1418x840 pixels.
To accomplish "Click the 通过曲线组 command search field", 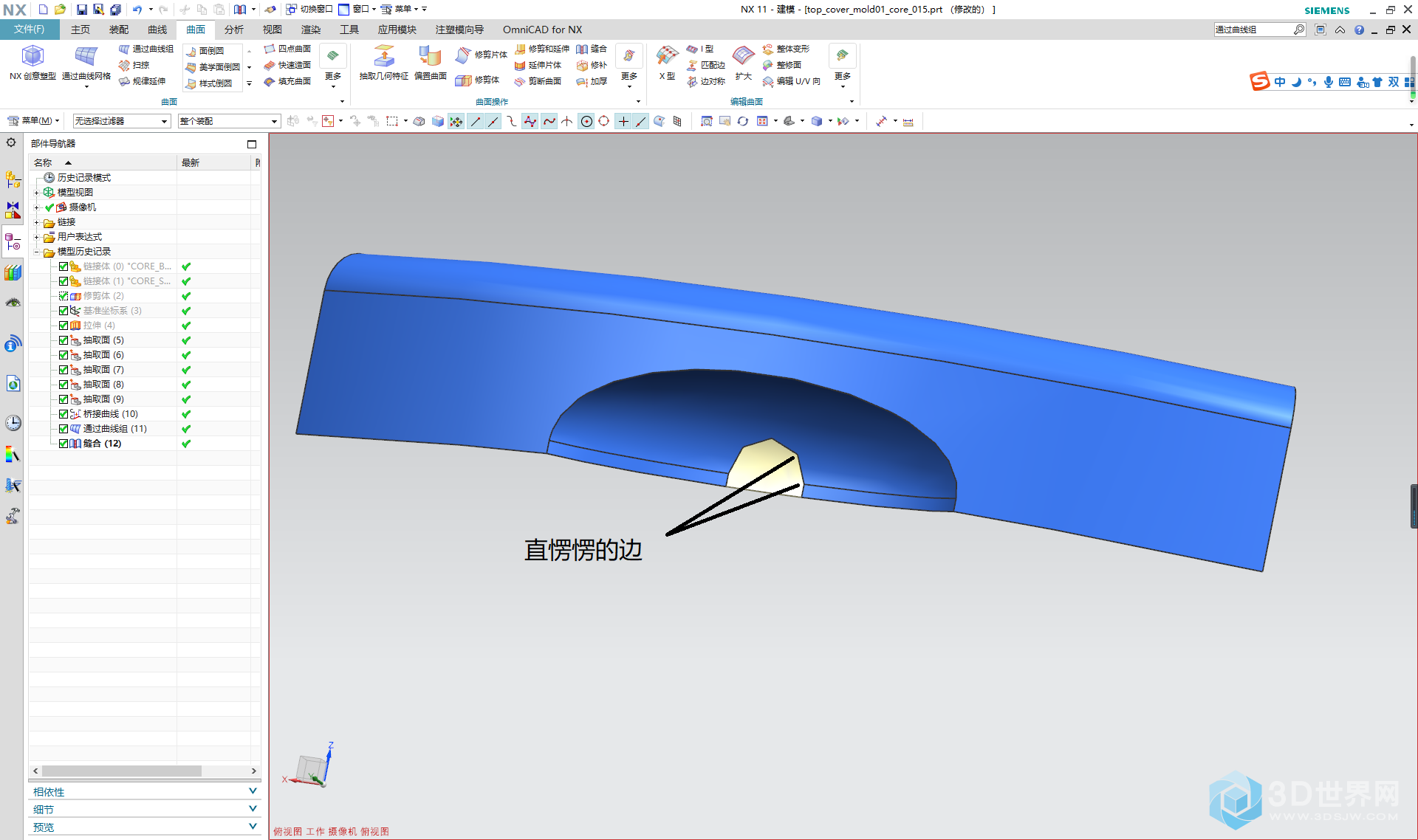I will (1254, 30).
